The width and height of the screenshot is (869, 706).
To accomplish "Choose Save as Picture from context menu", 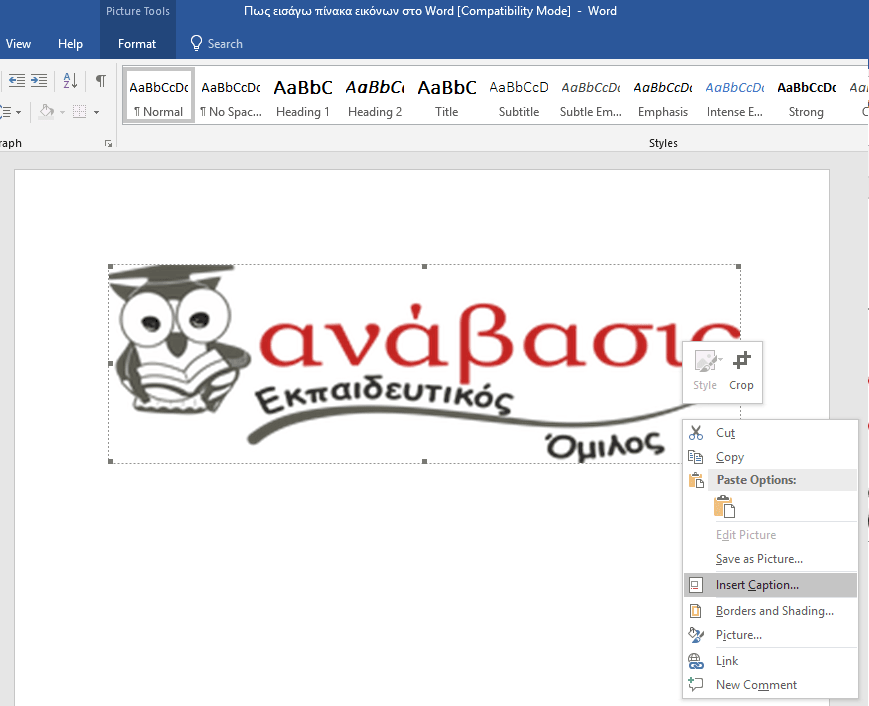I will [770, 559].
